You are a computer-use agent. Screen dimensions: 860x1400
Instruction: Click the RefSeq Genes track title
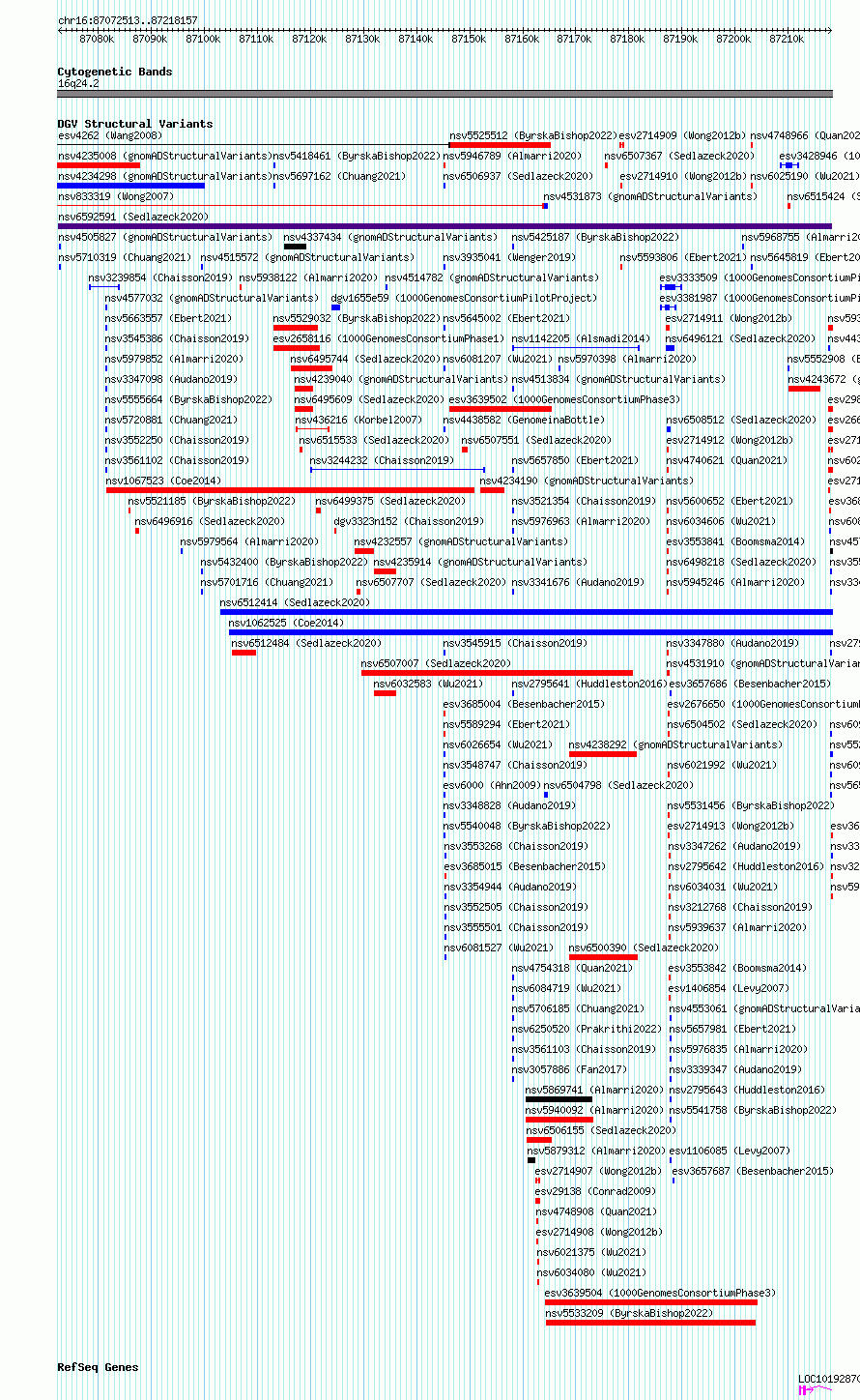coord(99,1367)
